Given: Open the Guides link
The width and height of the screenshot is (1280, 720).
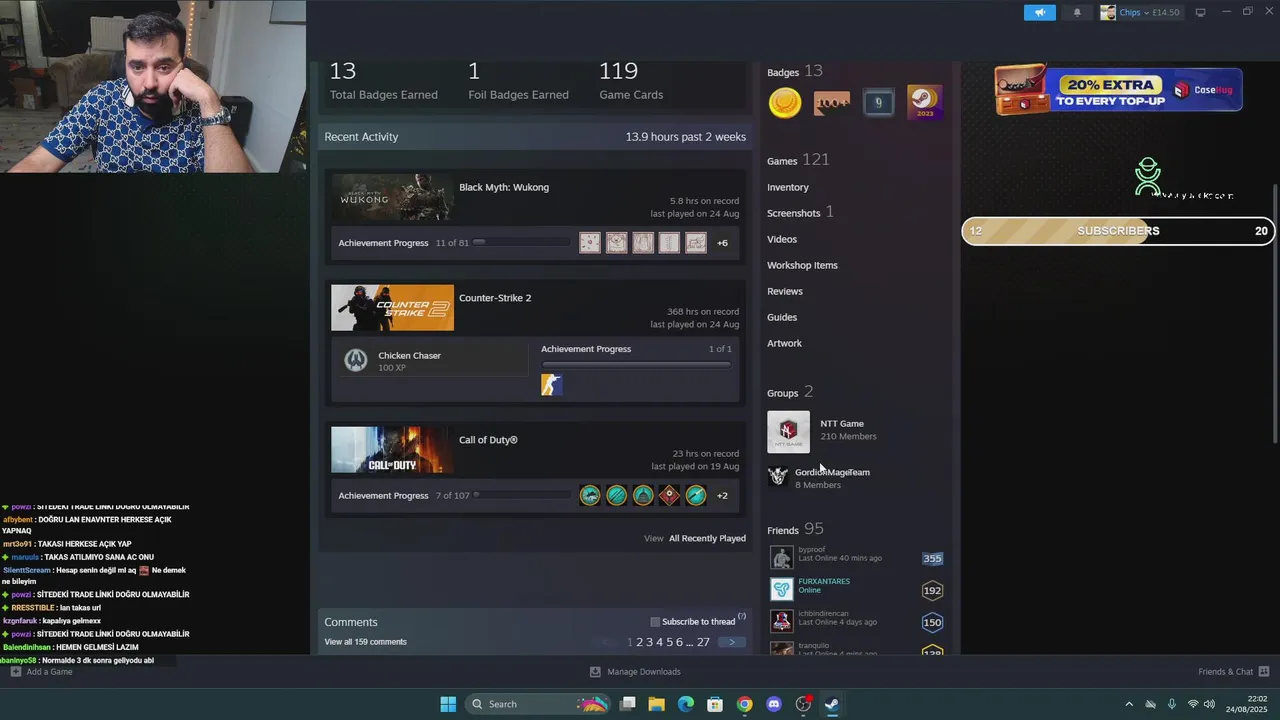Looking at the screenshot, I should (x=782, y=317).
